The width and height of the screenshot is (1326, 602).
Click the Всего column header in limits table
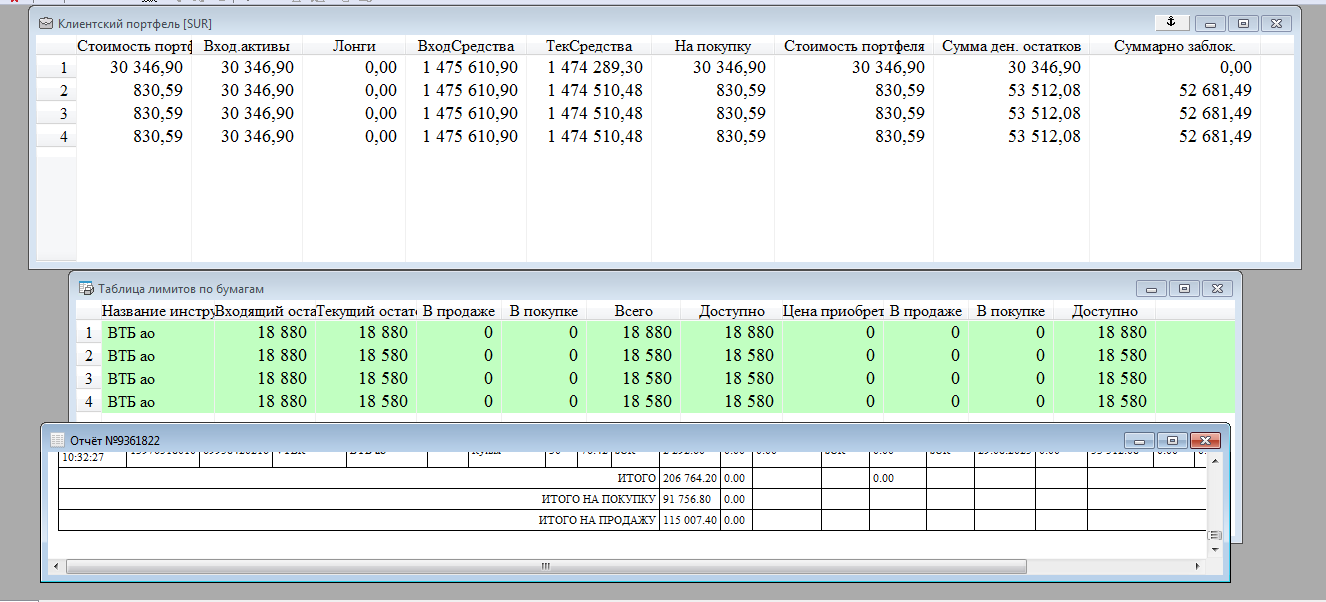[633, 311]
